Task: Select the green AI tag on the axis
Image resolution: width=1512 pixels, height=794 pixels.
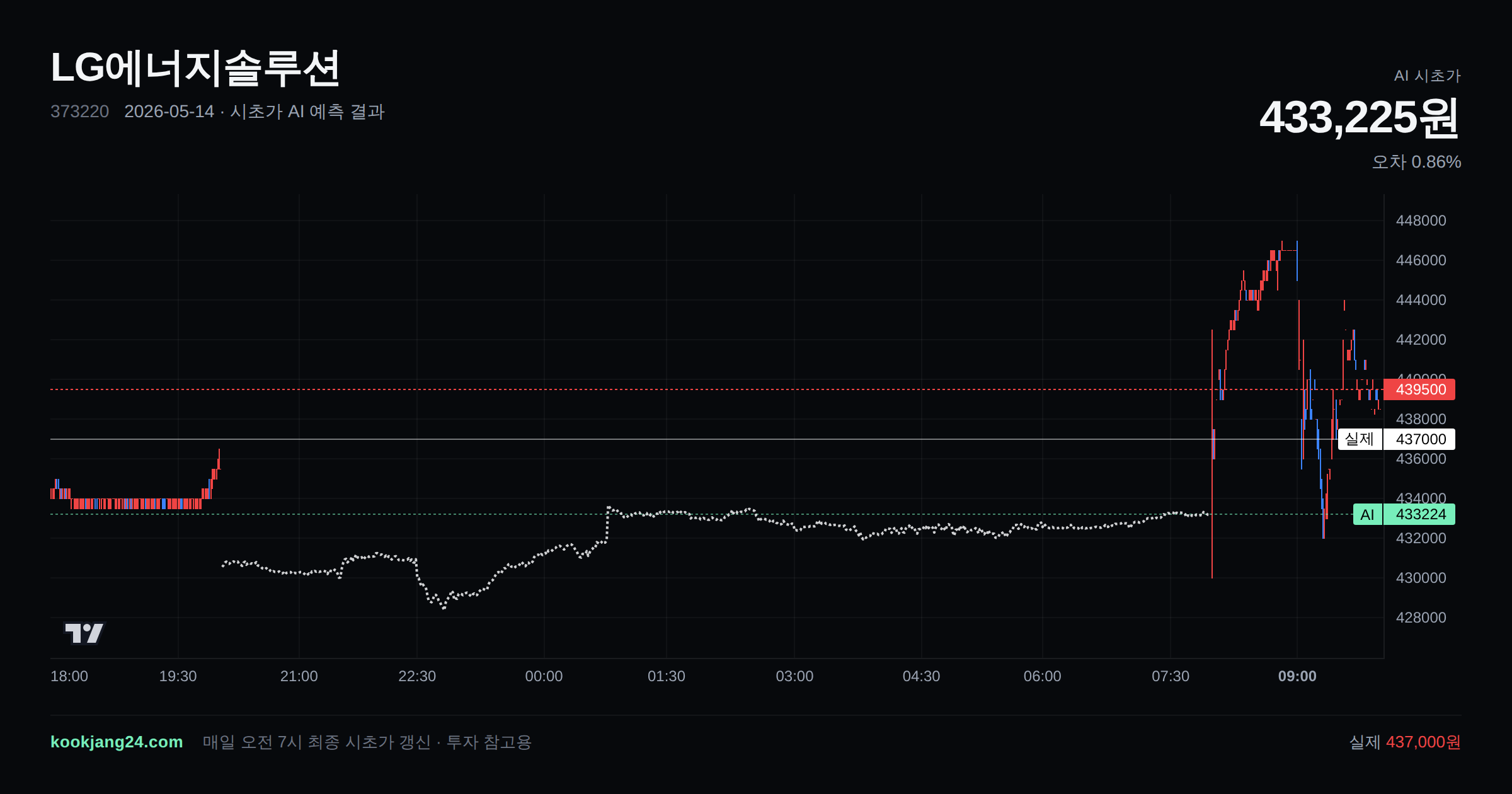Action: coord(1367,514)
